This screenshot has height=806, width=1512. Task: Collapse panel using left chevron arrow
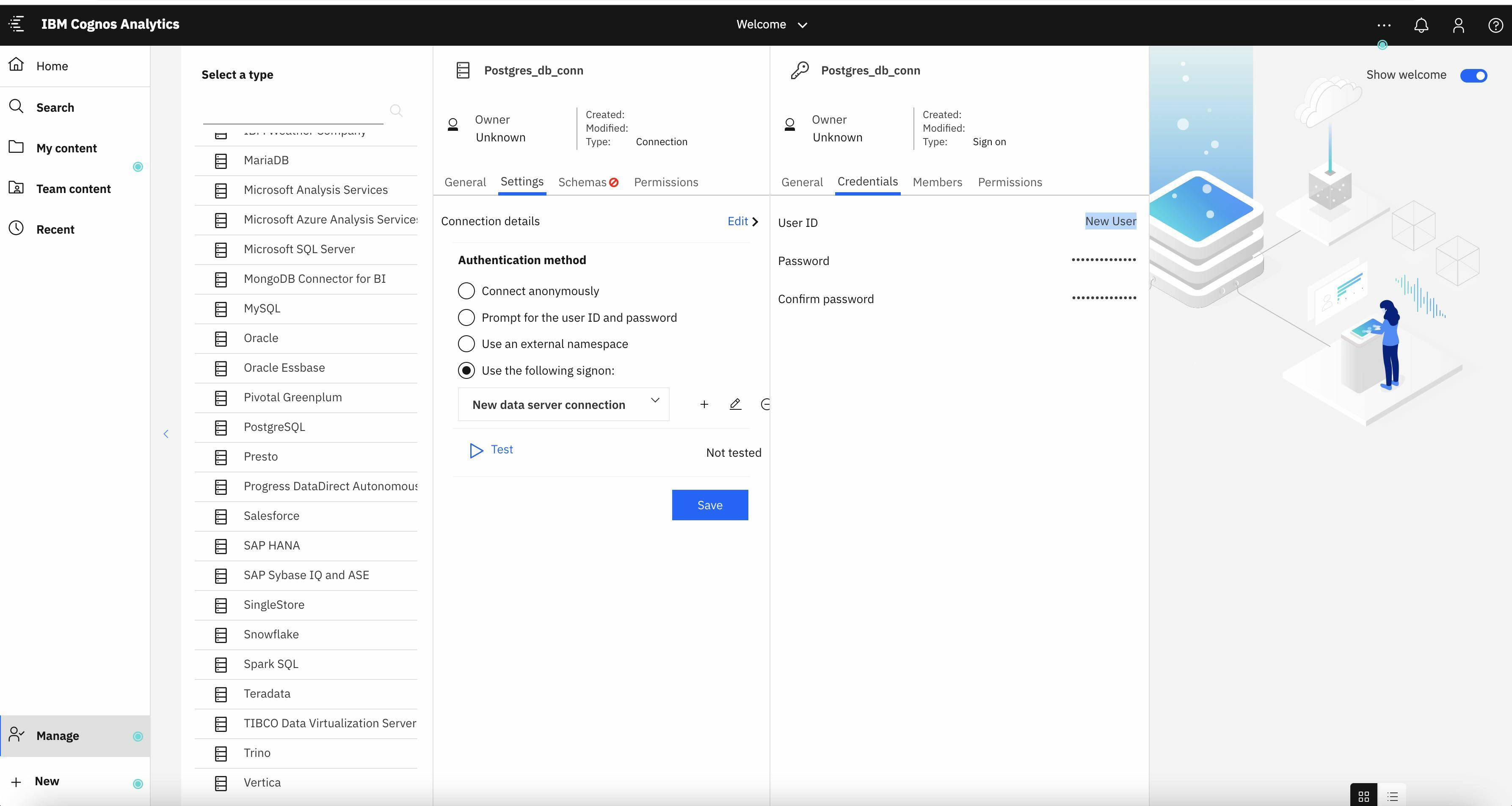[x=166, y=434]
